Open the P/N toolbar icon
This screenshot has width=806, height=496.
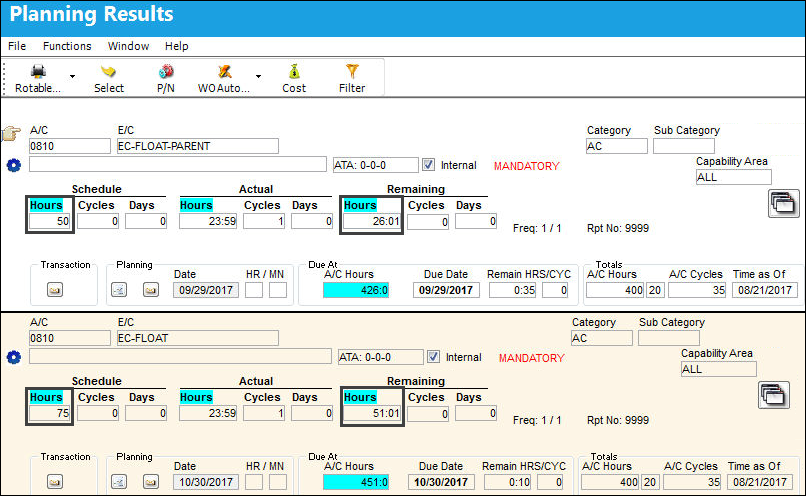pos(166,71)
